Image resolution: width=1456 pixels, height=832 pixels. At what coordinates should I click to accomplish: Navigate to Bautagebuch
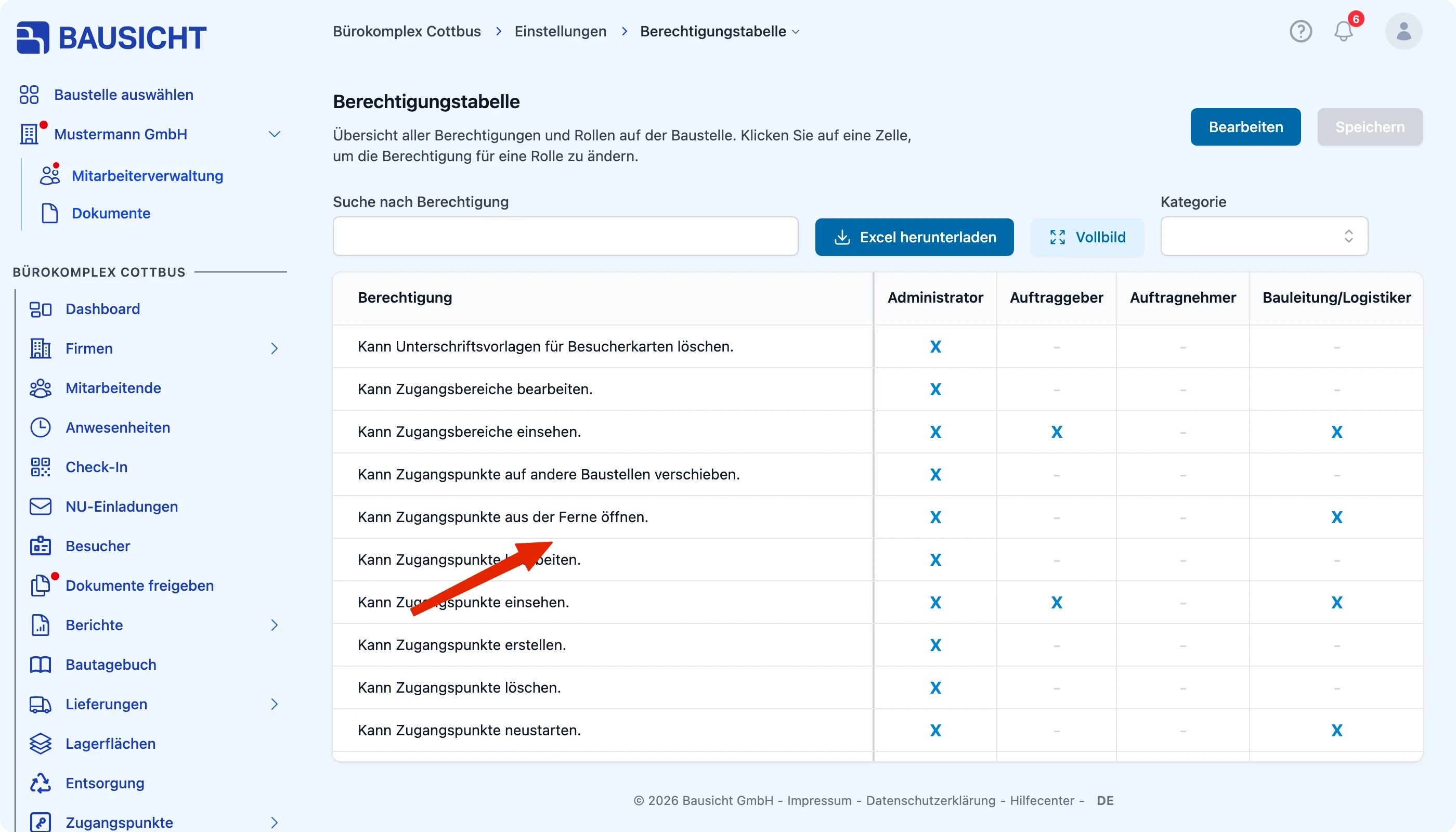[x=111, y=665]
